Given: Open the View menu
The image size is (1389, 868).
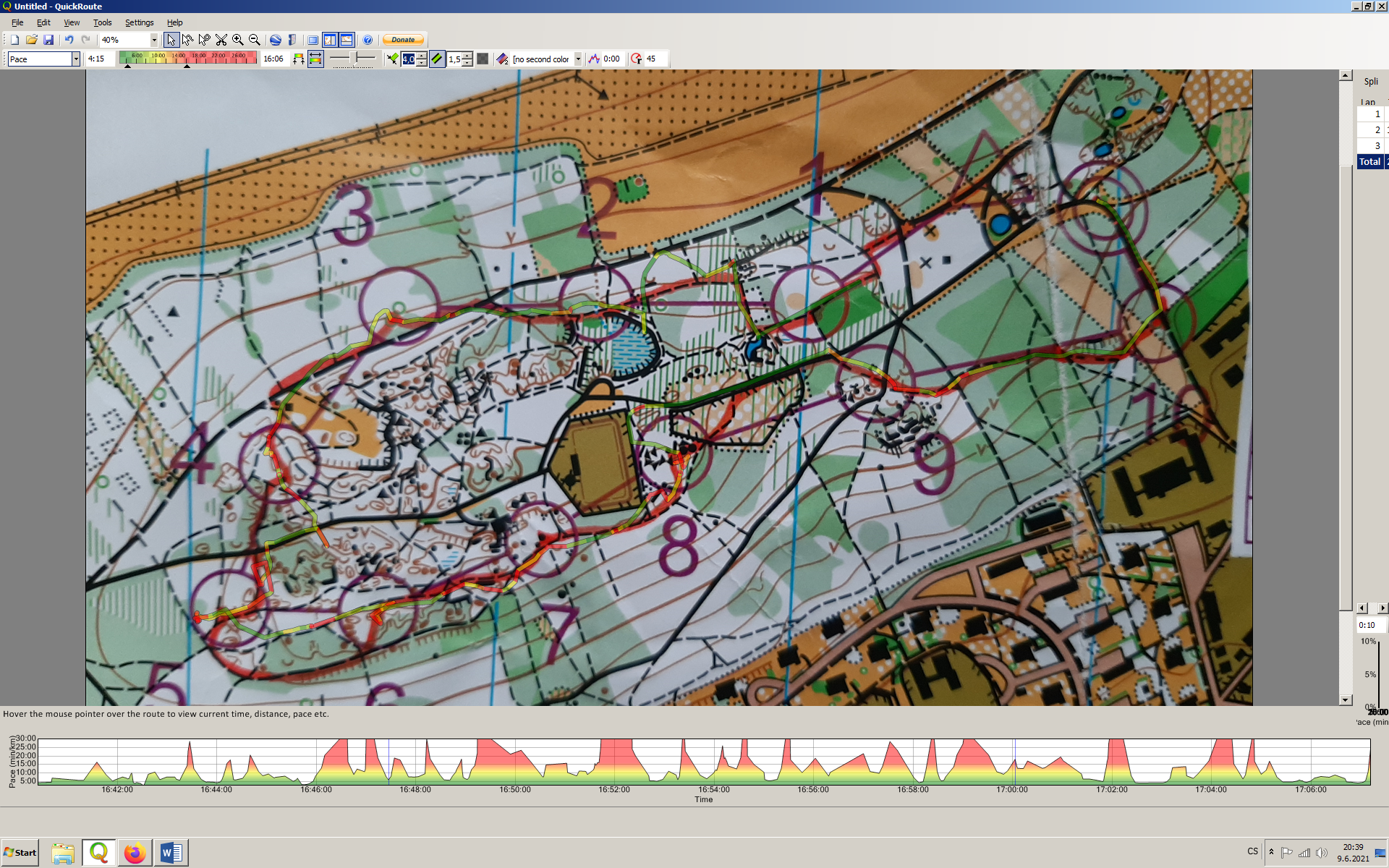Looking at the screenshot, I should point(72,22).
